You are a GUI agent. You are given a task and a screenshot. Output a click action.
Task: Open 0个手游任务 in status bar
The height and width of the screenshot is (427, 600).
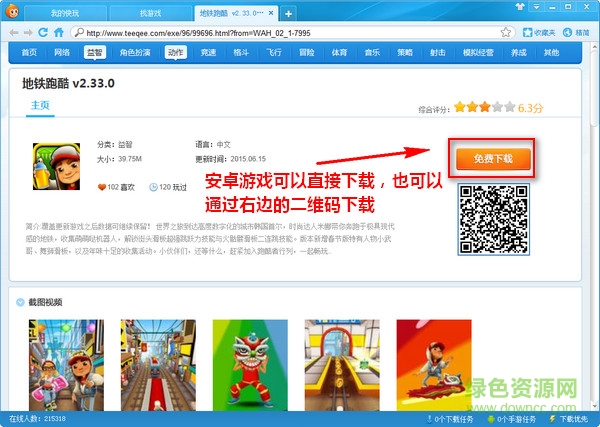click(x=512, y=419)
